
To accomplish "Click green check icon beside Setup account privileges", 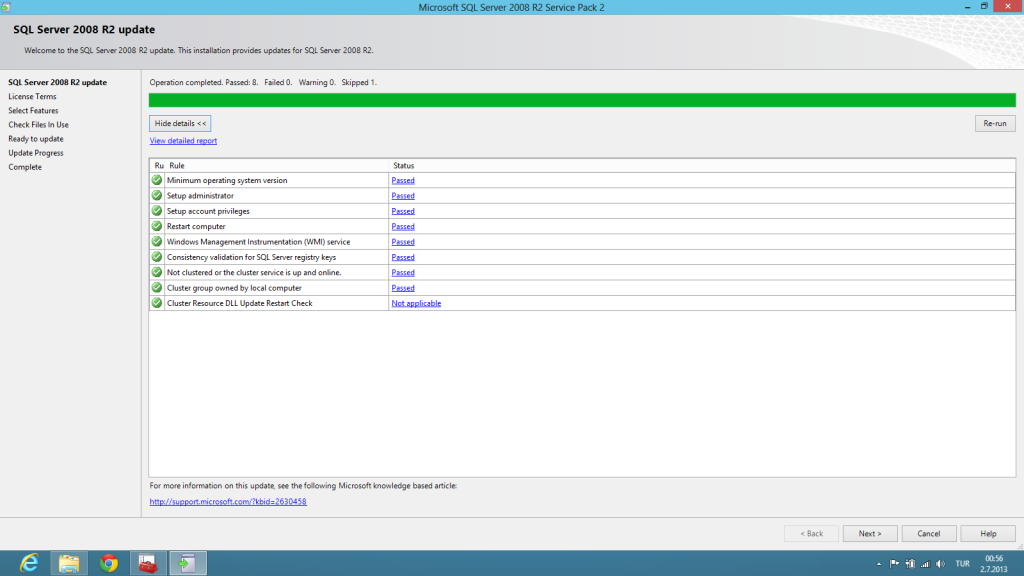I will [157, 210].
